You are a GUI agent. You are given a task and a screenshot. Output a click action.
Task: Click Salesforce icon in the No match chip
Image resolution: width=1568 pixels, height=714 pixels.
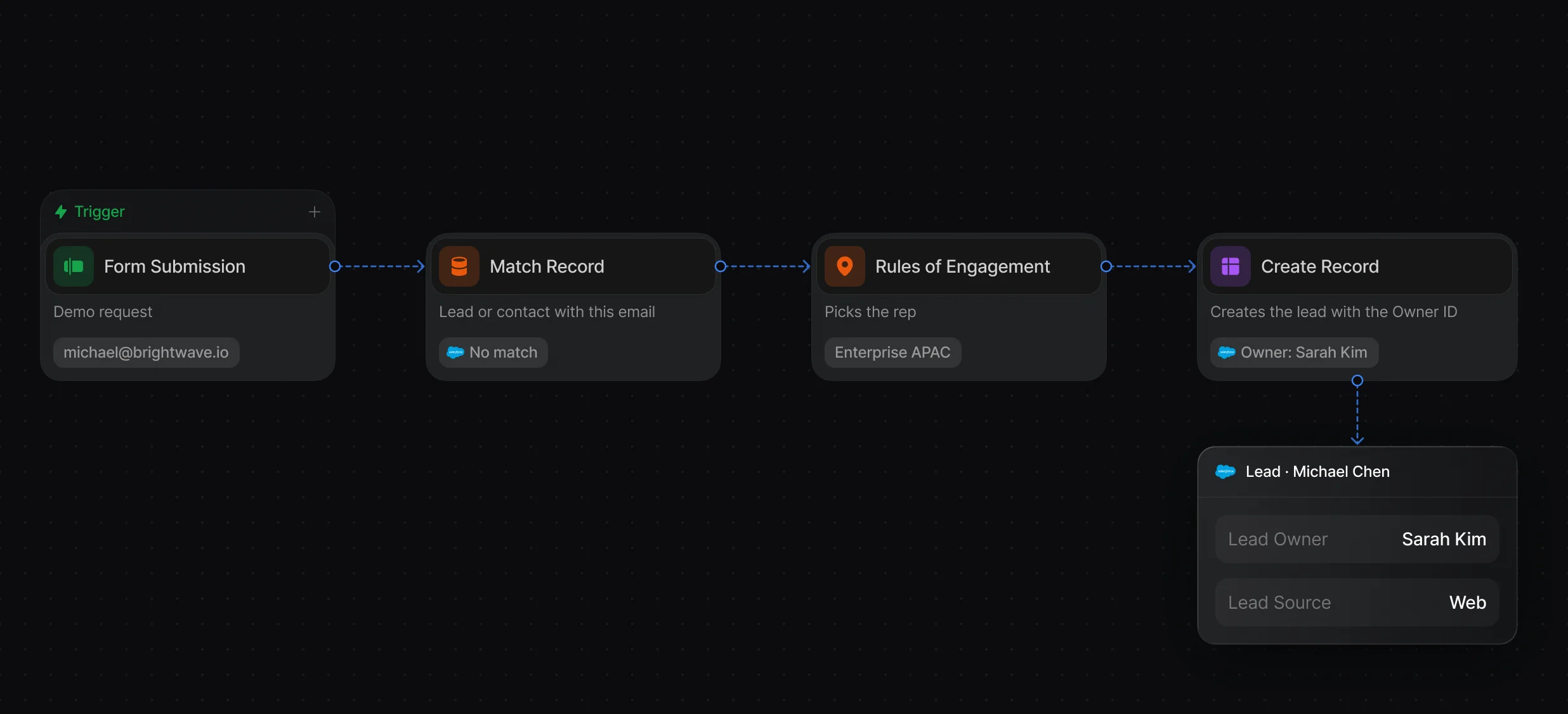click(455, 353)
